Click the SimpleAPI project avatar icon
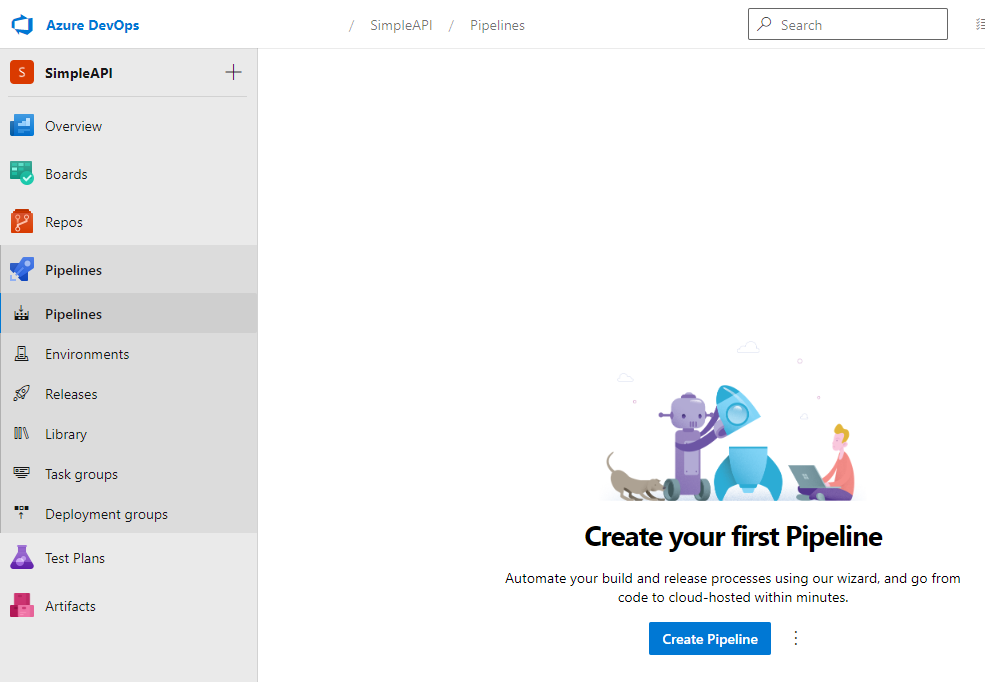The image size is (985, 682). click(x=22, y=73)
